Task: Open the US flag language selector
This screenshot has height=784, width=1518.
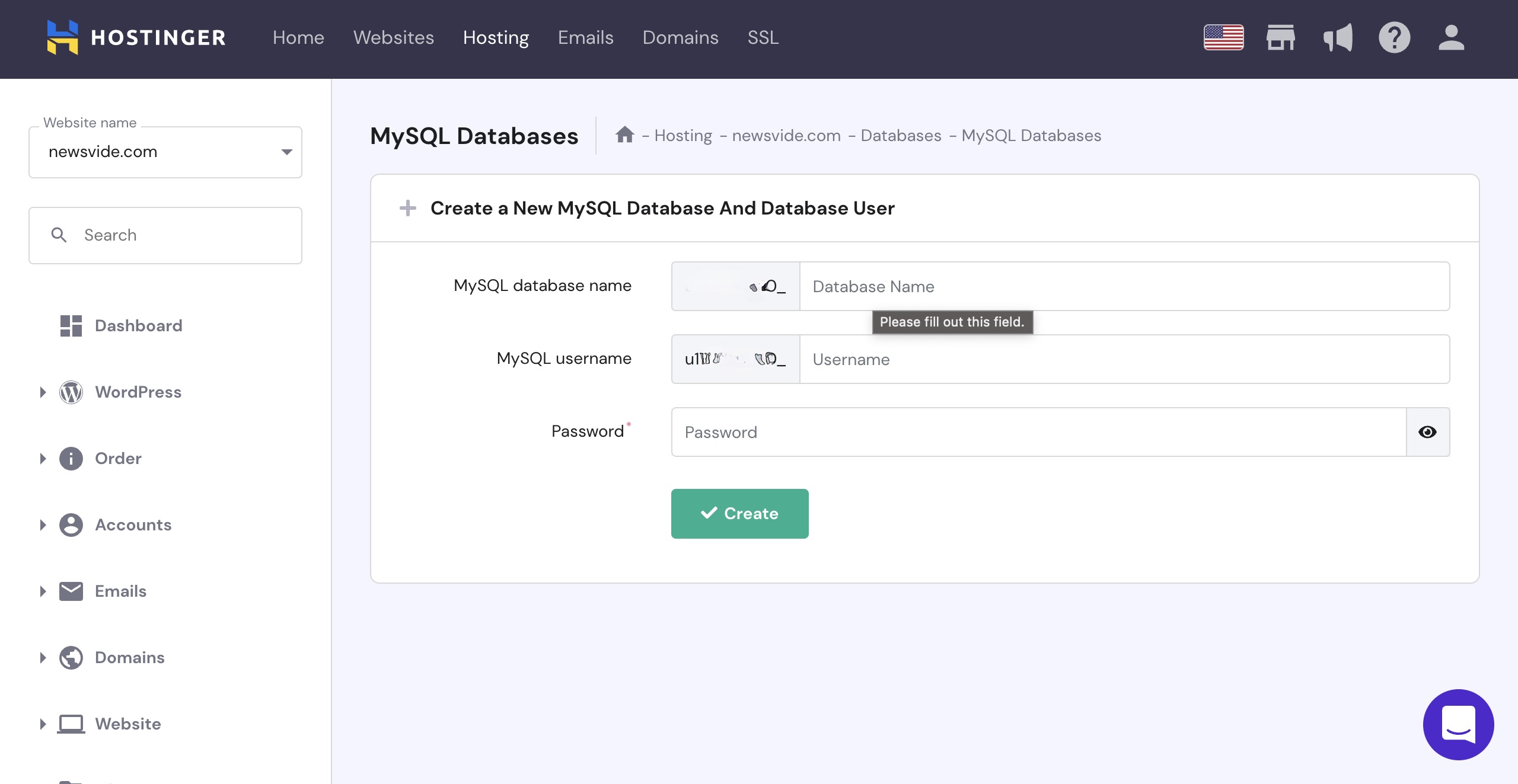Action: 1223,37
